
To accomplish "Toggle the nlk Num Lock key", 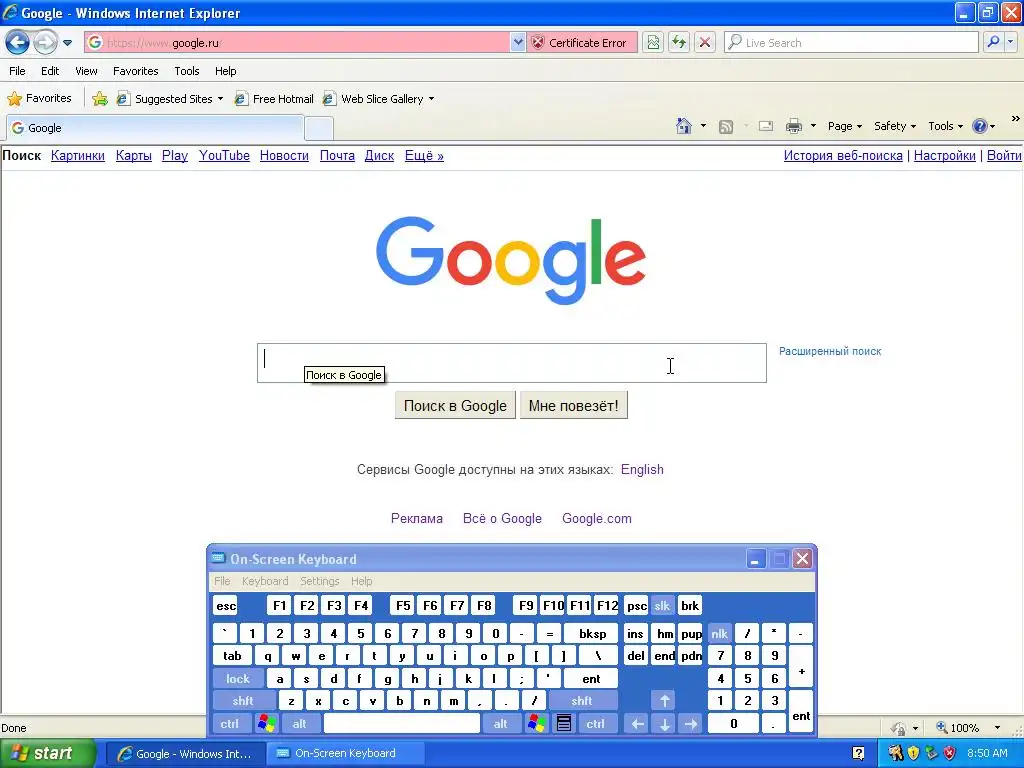I will [x=719, y=633].
